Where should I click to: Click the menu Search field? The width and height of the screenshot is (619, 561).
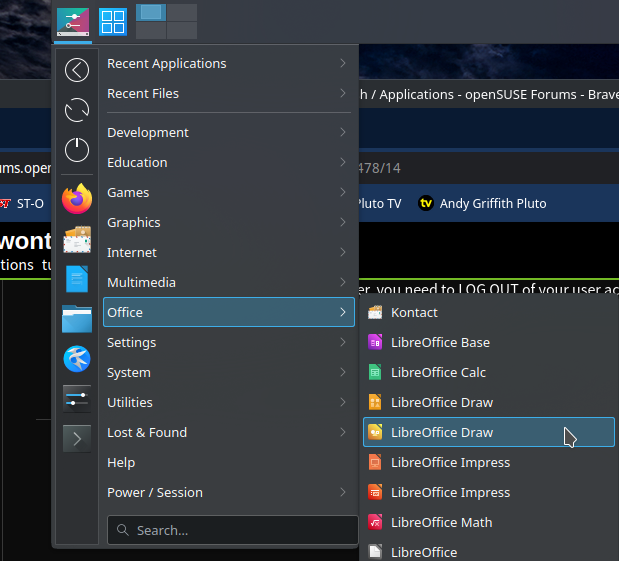tap(232, 530)
